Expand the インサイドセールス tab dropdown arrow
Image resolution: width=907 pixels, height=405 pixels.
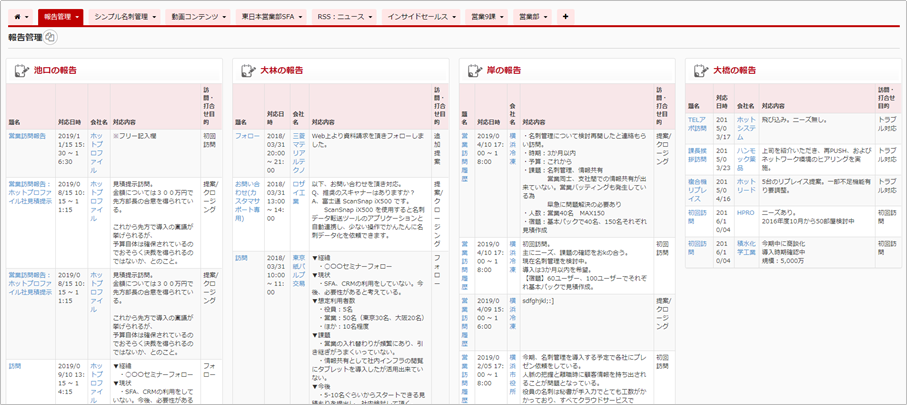(x=455, y=17)
